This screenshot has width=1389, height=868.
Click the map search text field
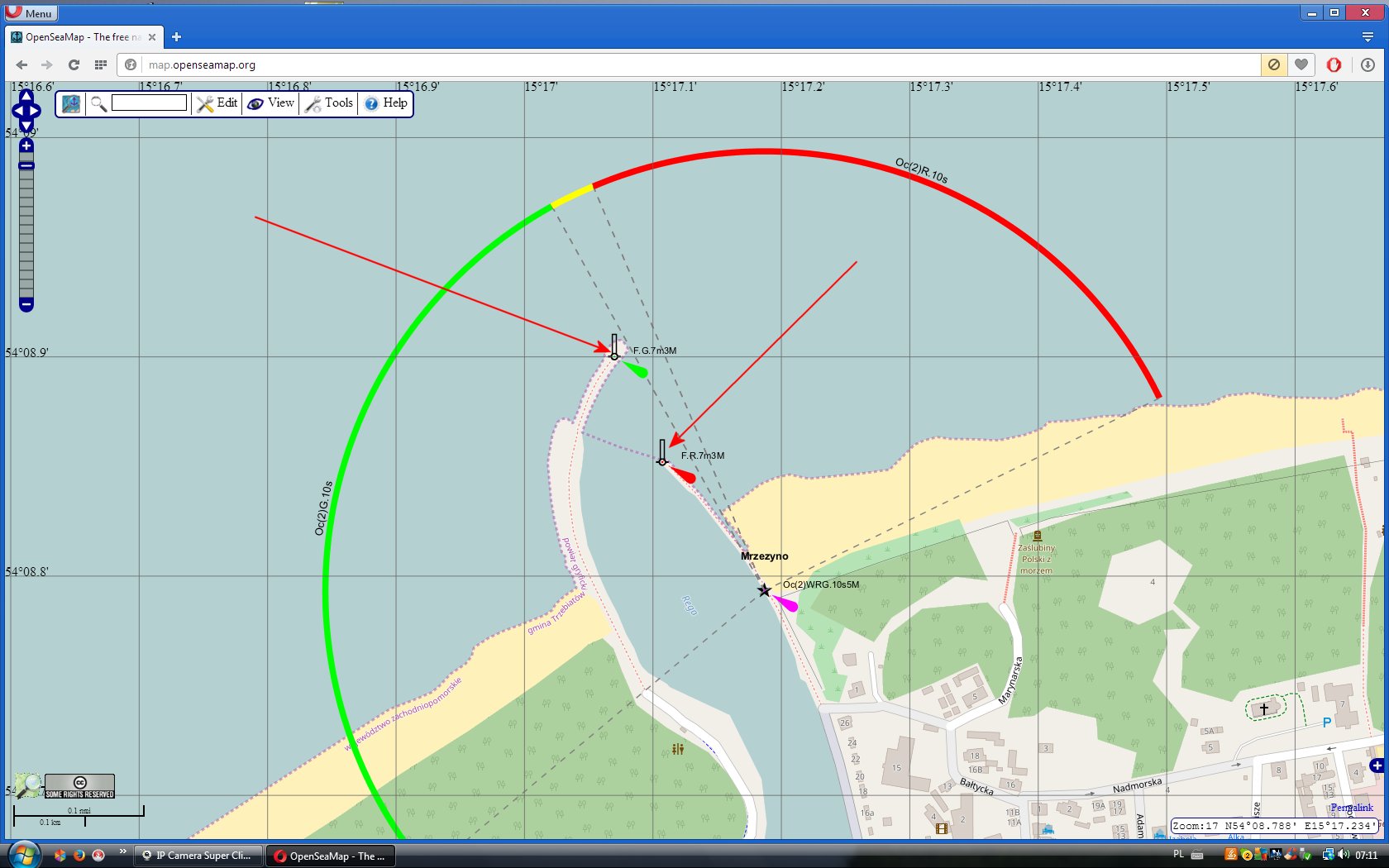(149, 103)
